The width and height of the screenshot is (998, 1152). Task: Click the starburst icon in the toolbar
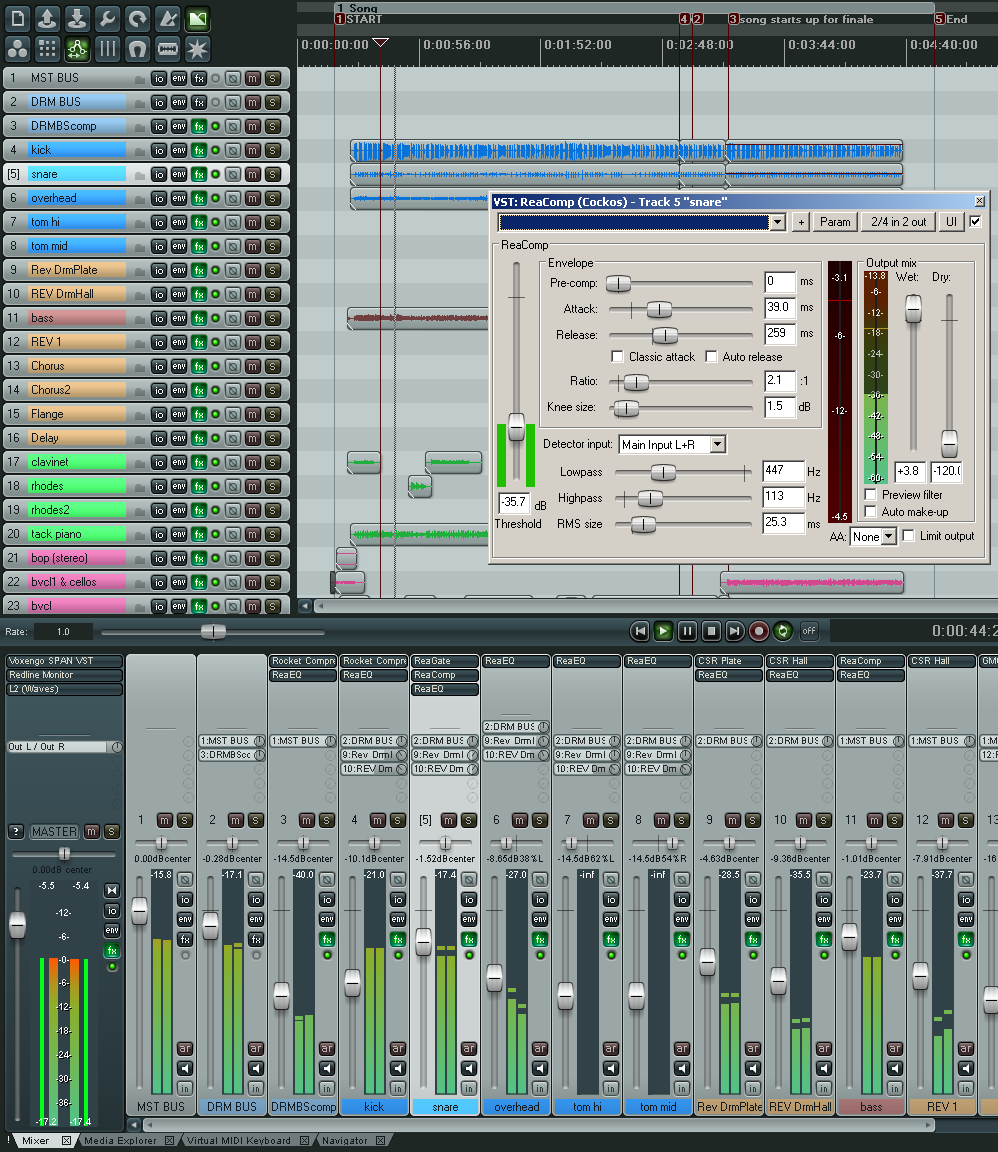pos(198,49)
